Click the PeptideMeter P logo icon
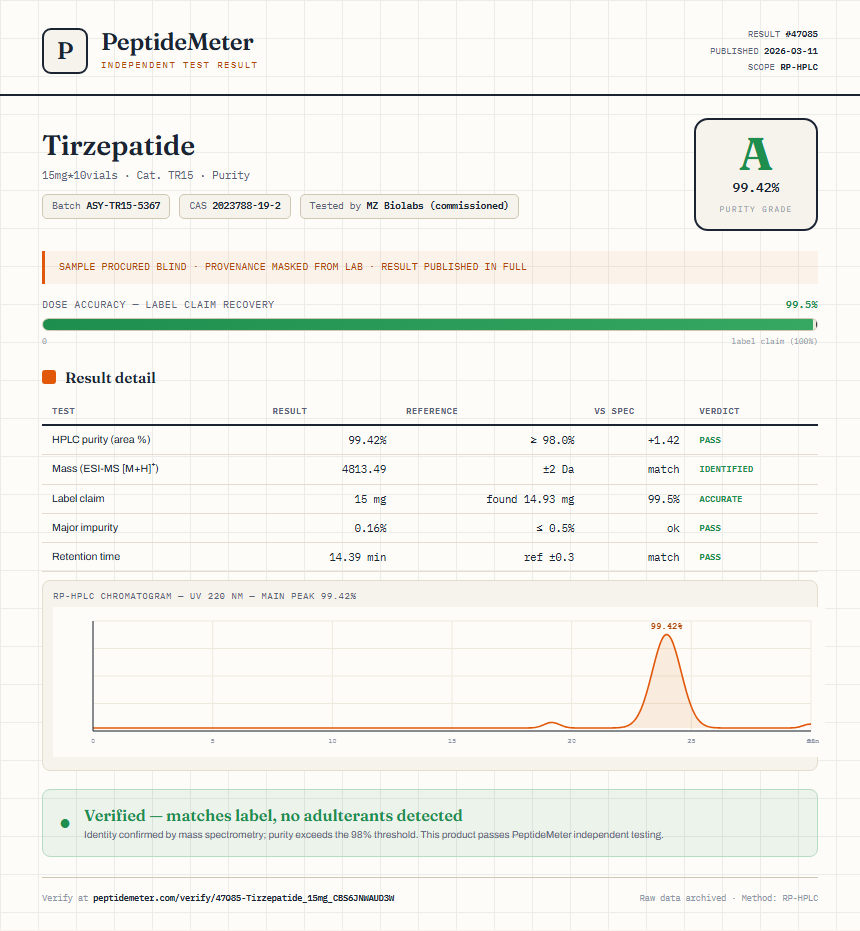The width and height of the screenshot is (860, 931). (65, 51)
